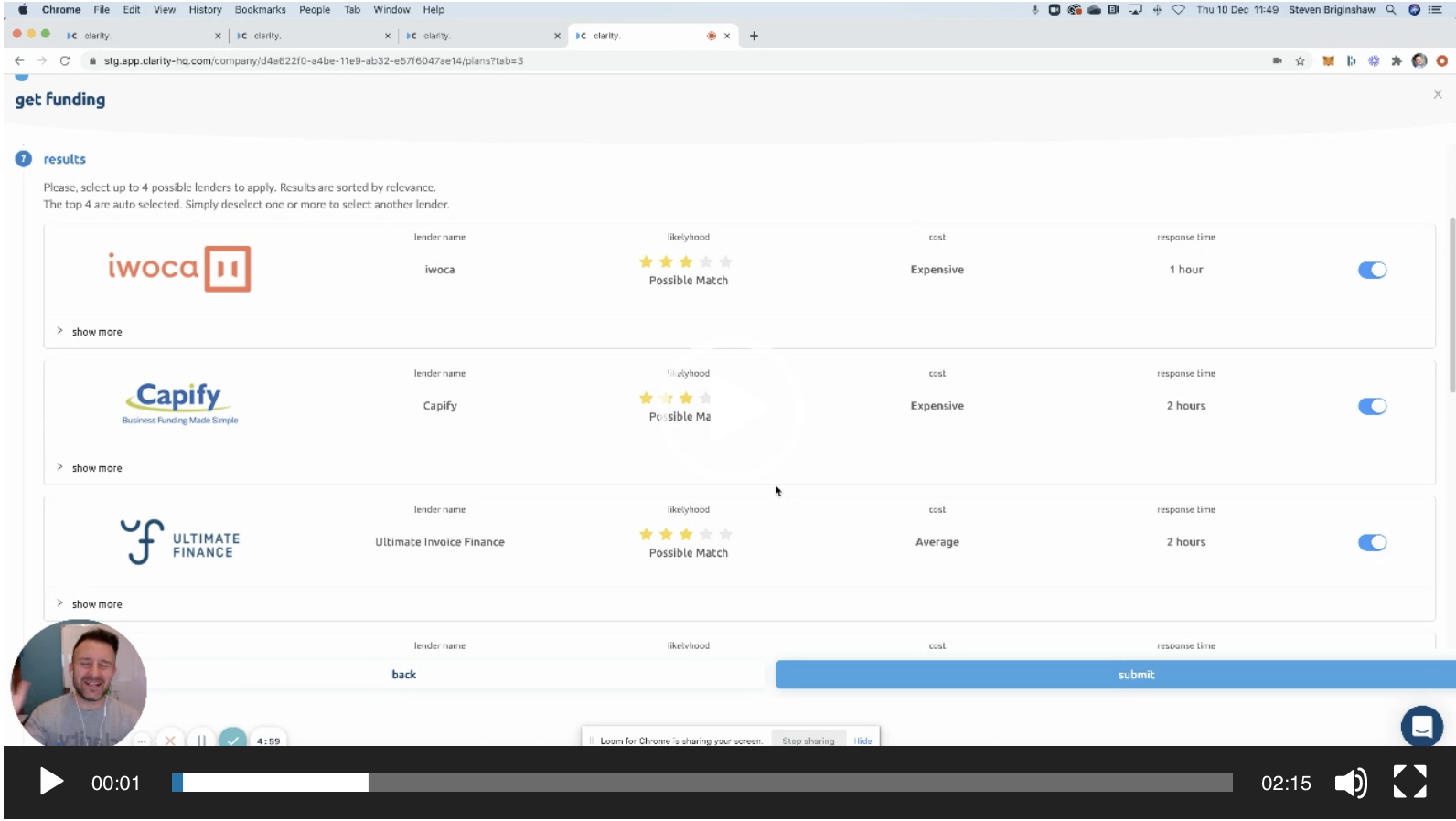Seek along the video progress bar

pos(701,783)
